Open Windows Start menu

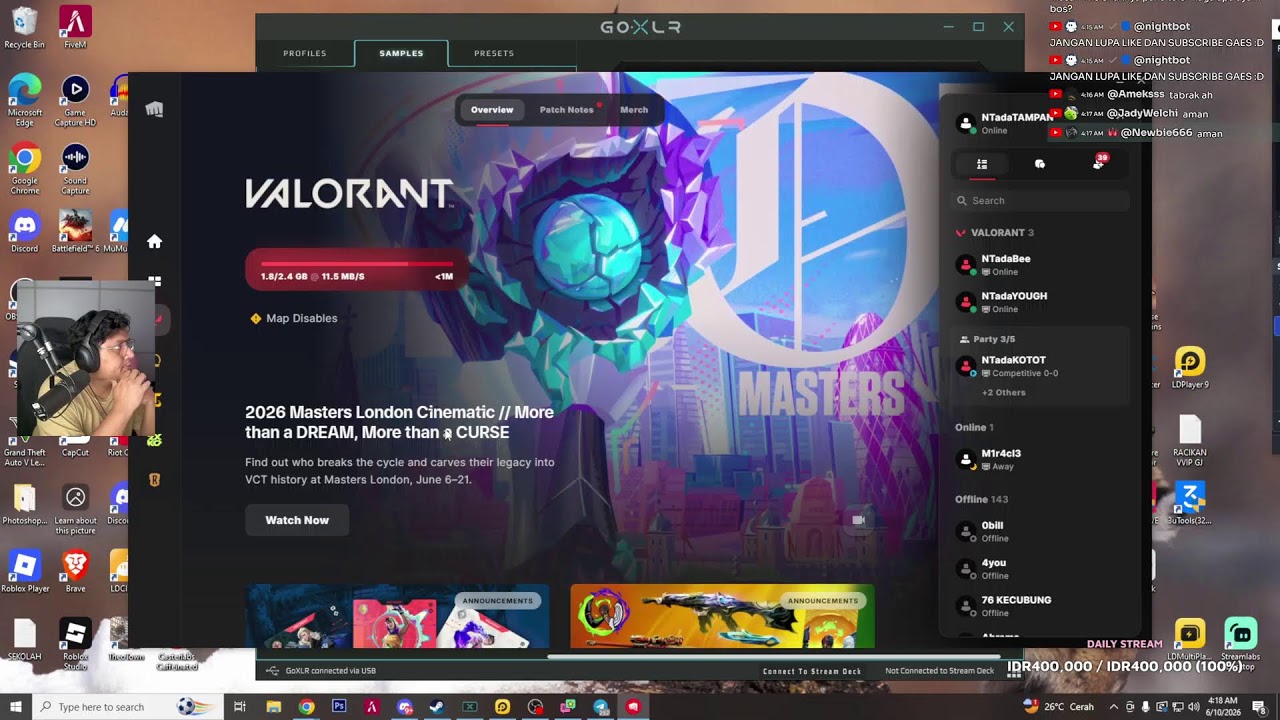click(x=16, y=707)
